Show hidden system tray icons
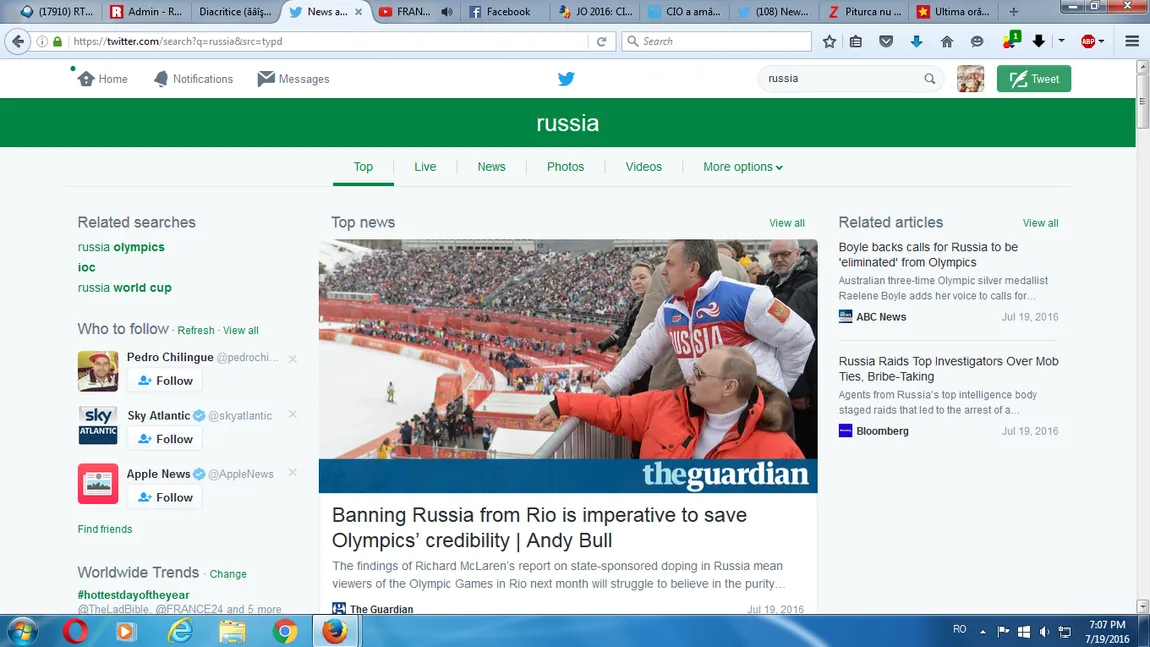Screen dimensions: 1150x647 coord(983,632)
